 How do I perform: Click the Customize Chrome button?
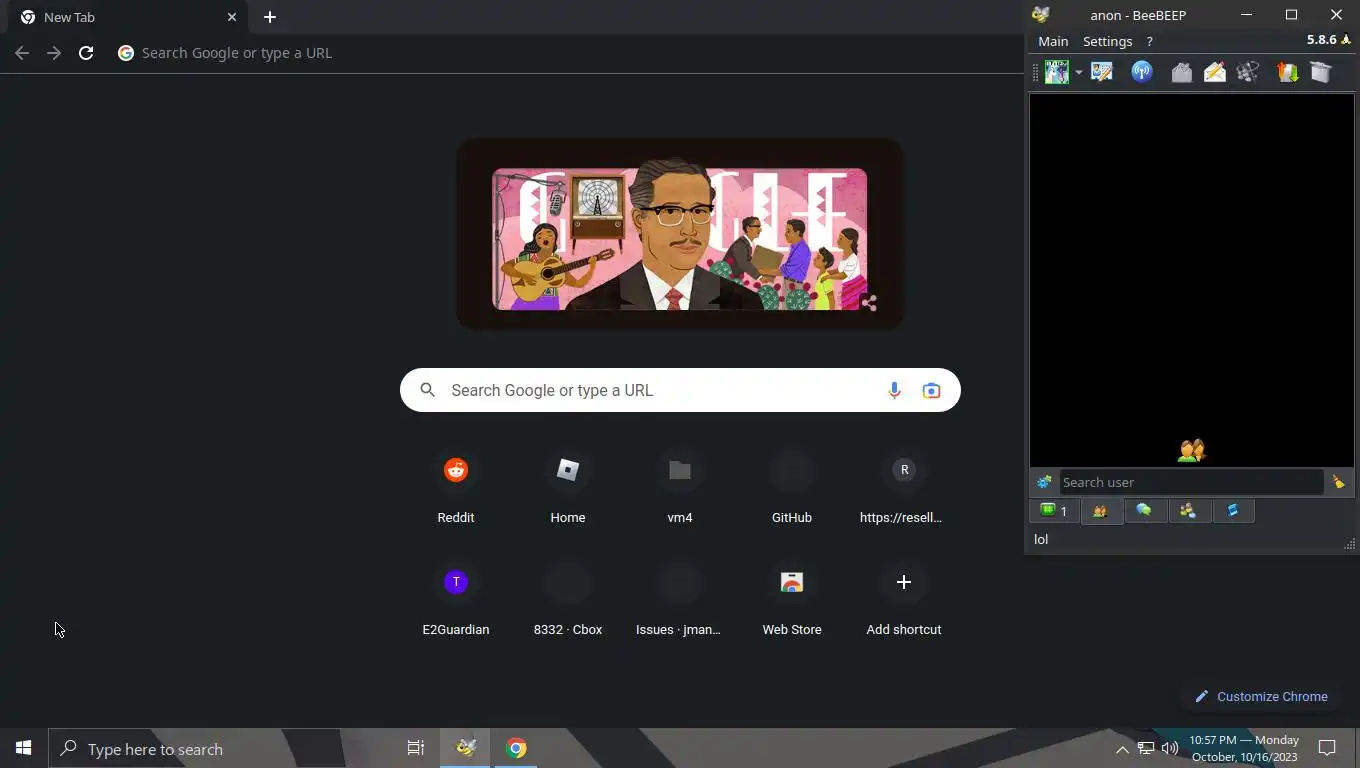1261,696
